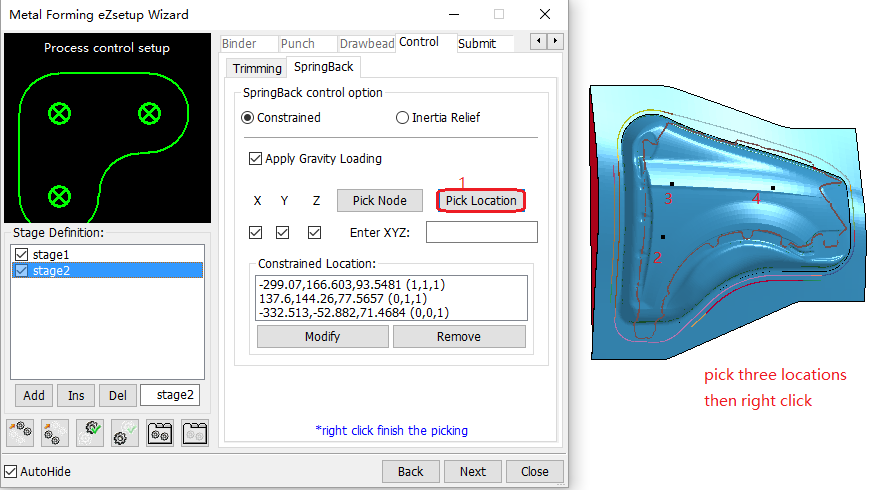Switch to the Trimming sub-tab
The image size is (871, 490).
click(x=257, y=68)
